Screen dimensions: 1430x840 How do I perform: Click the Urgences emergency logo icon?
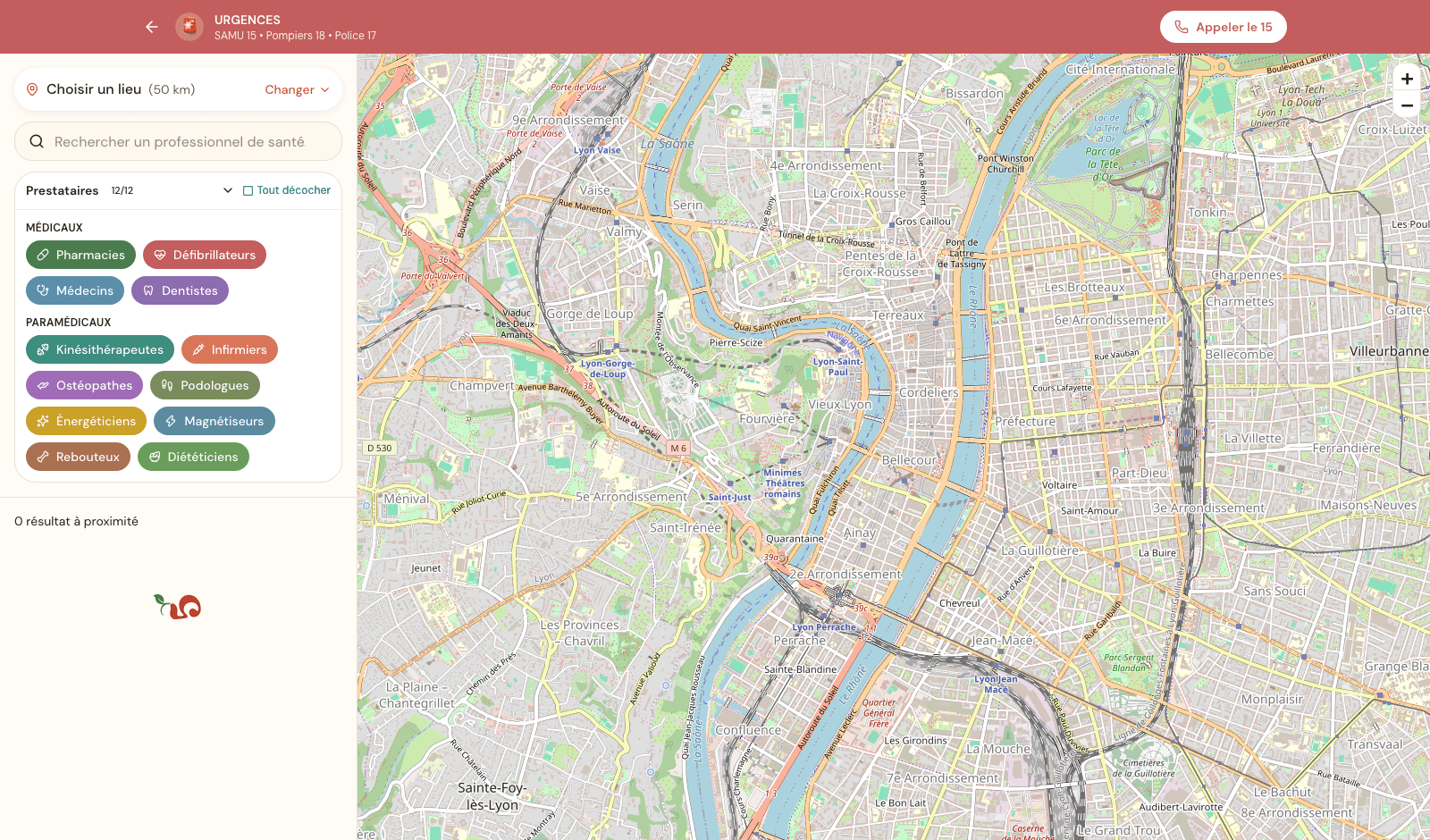tap(189, 27)
